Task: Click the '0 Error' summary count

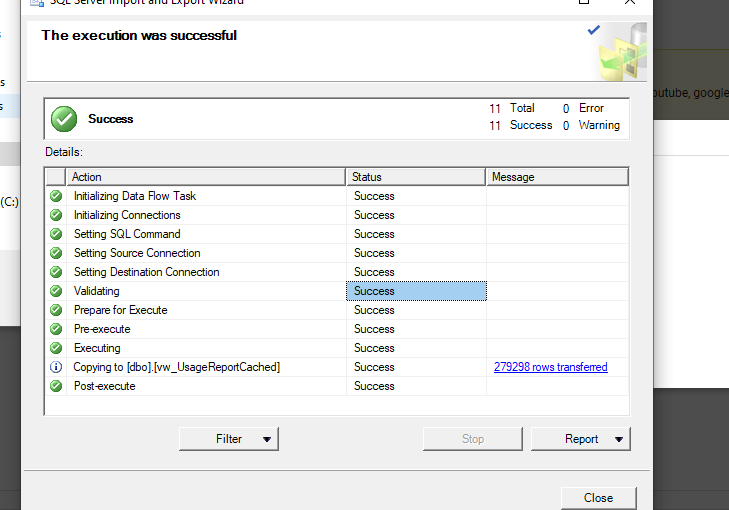Action: pos(583,108)
